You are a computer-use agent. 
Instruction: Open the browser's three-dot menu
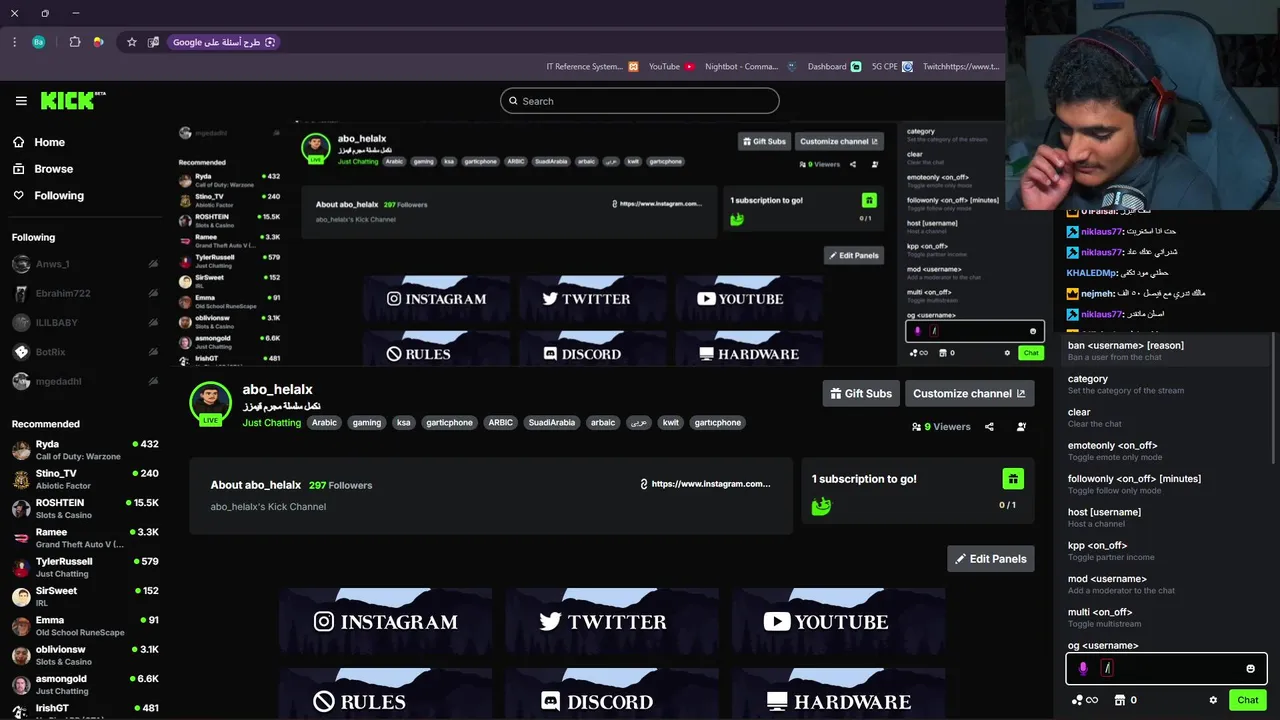[x=14, y=42]
